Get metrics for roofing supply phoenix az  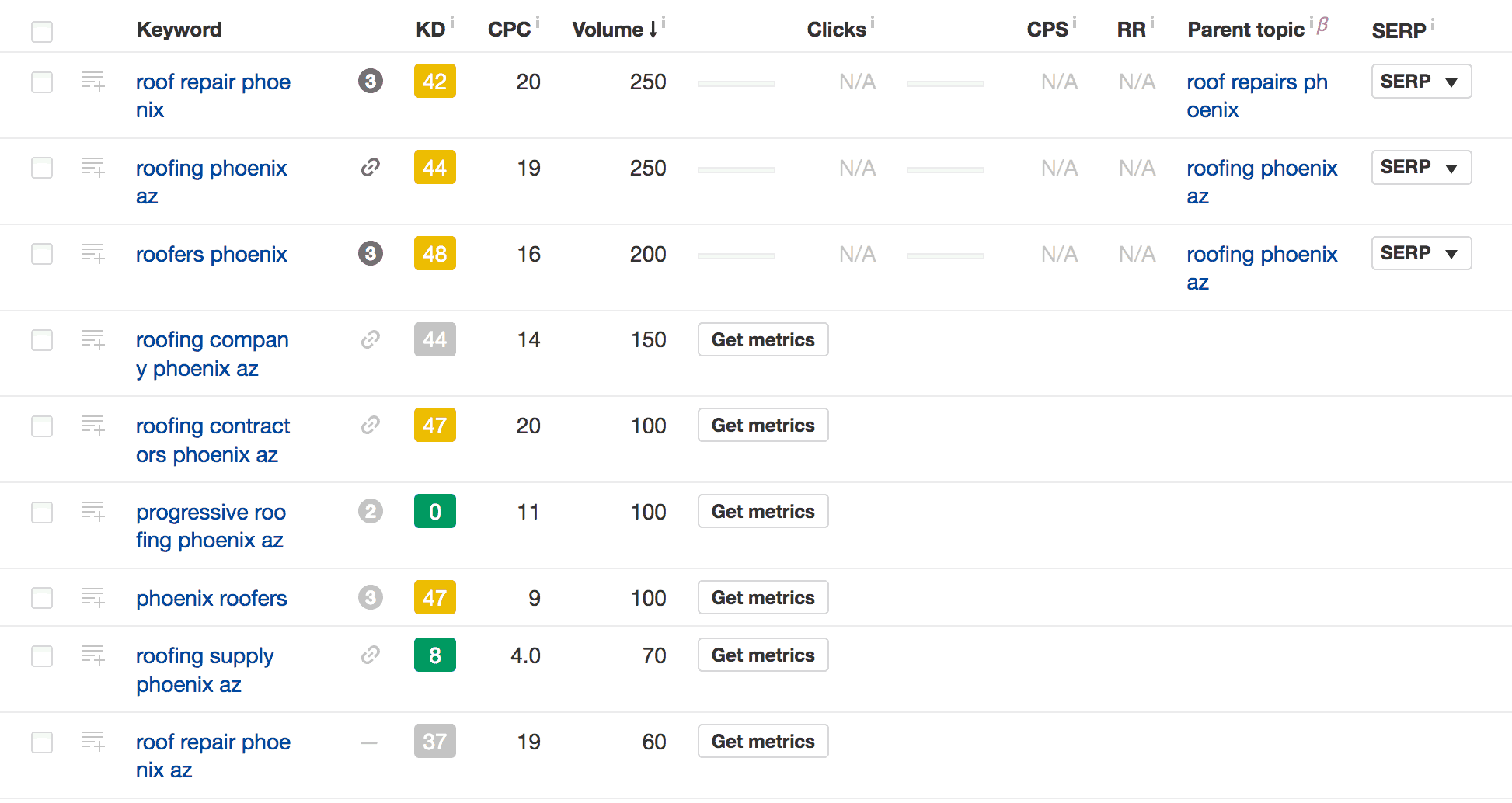(763, 655)
